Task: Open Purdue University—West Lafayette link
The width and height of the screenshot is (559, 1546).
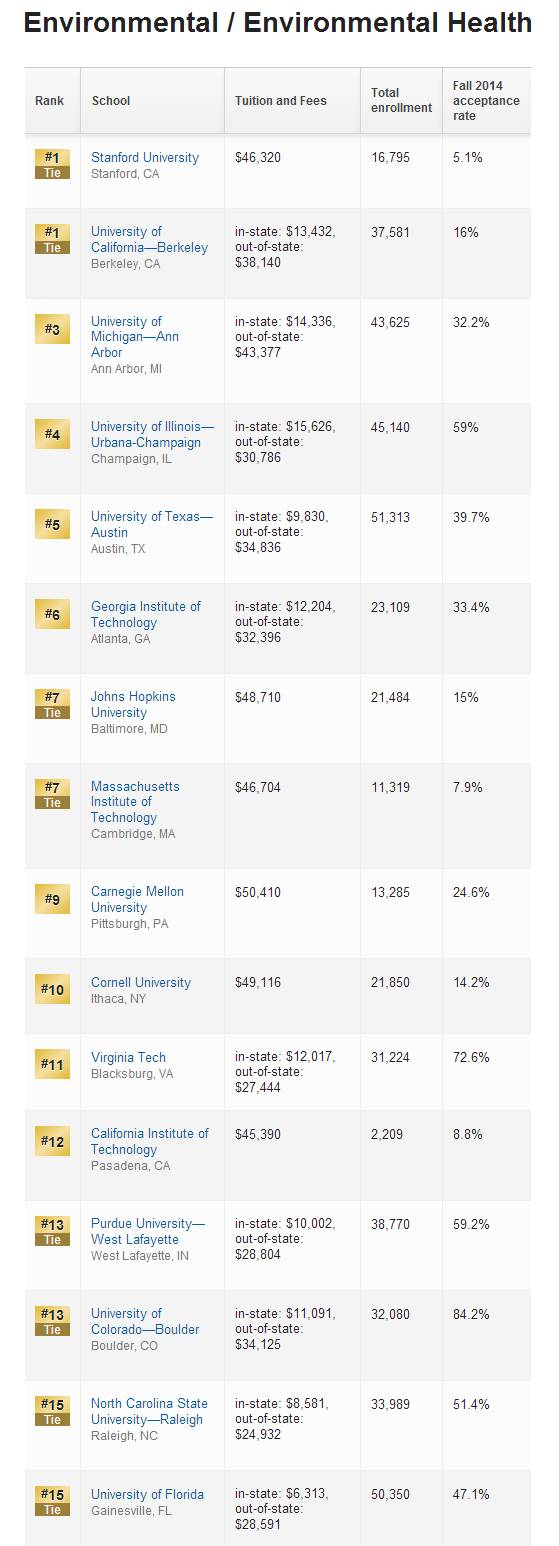Action: 148,1232
